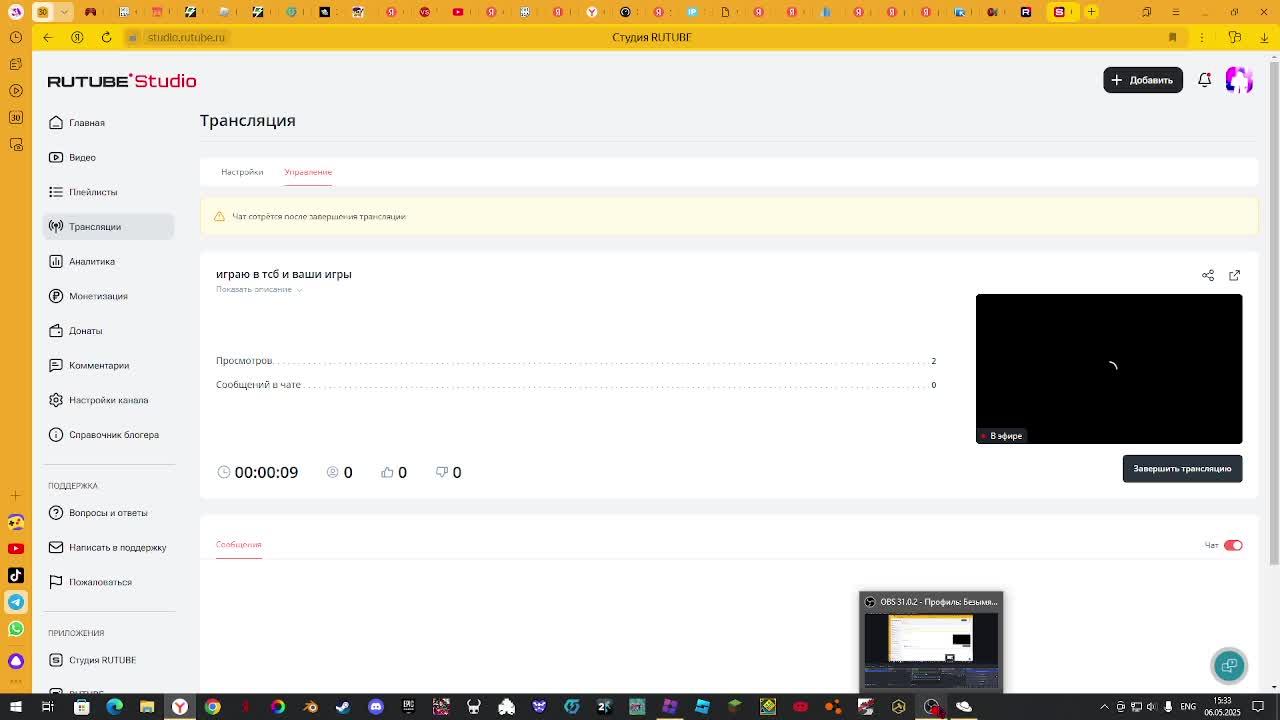The image size is (1280, 720).
Task: Open the support chat floating button
Action: [x=1229, y=665]
